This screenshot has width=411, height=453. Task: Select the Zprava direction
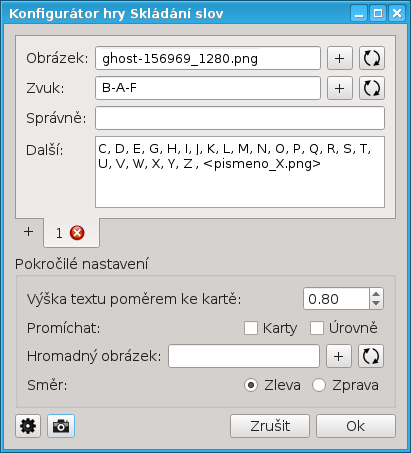319,385
